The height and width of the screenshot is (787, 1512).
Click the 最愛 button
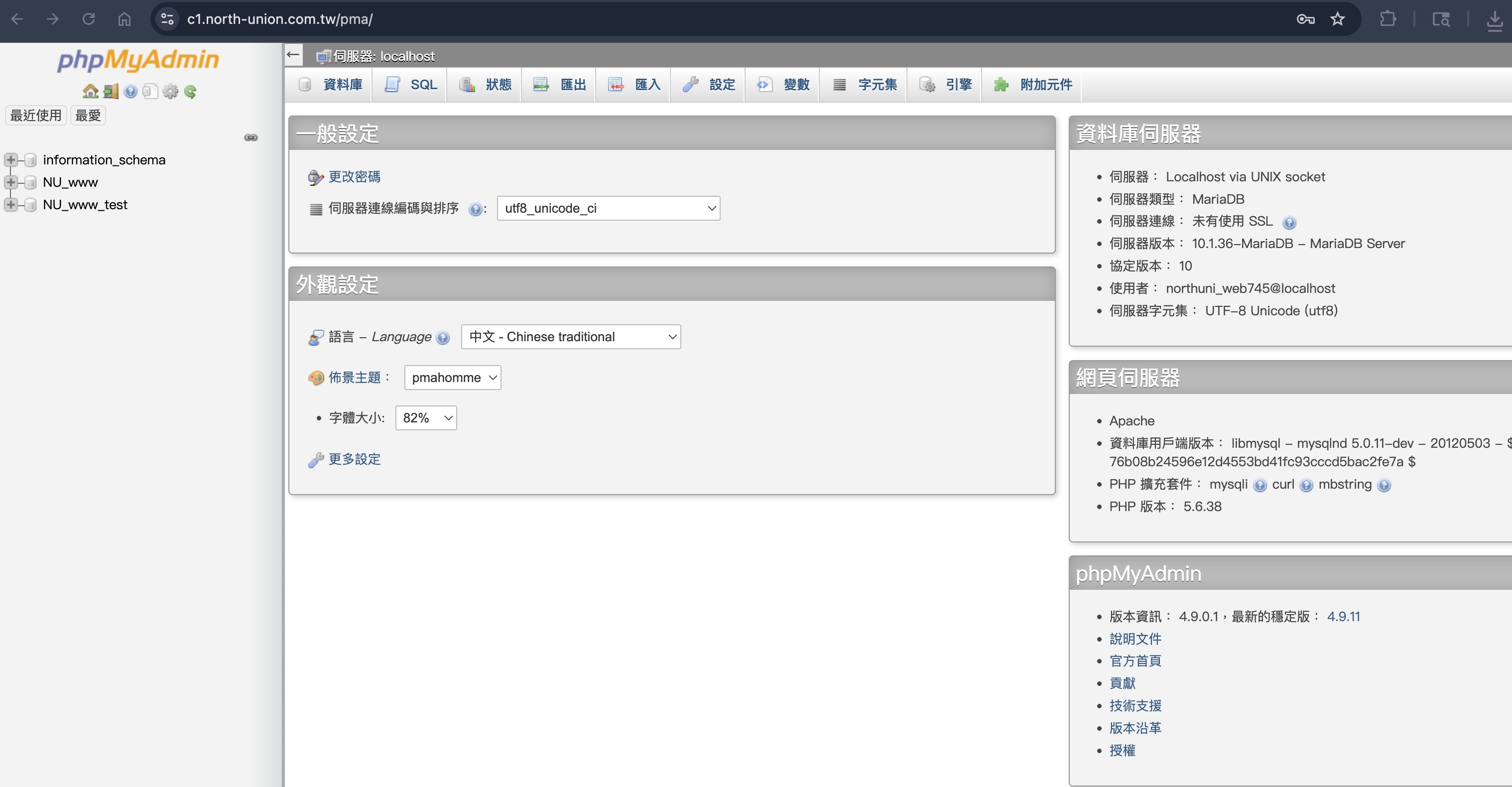(x=88, y=115)
